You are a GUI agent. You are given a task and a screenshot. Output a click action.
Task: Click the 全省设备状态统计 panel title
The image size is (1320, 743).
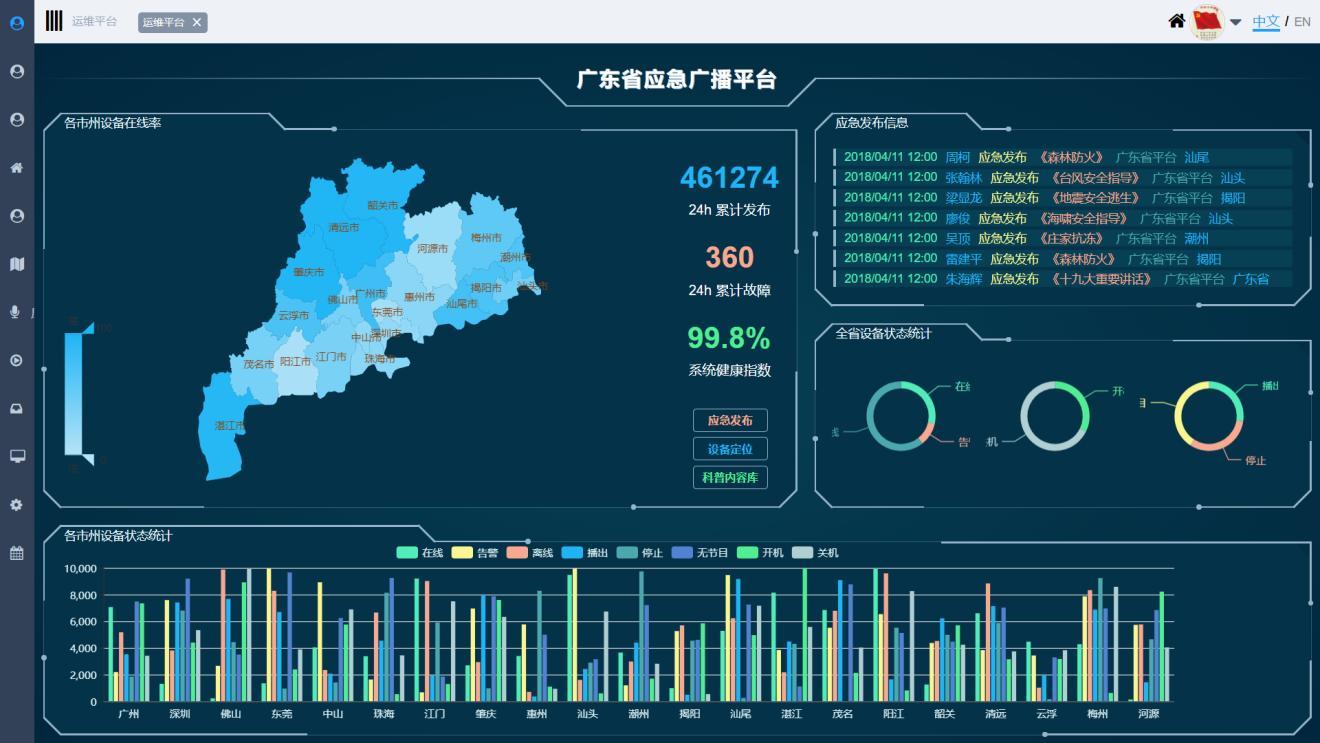click(x=883, y=333)
